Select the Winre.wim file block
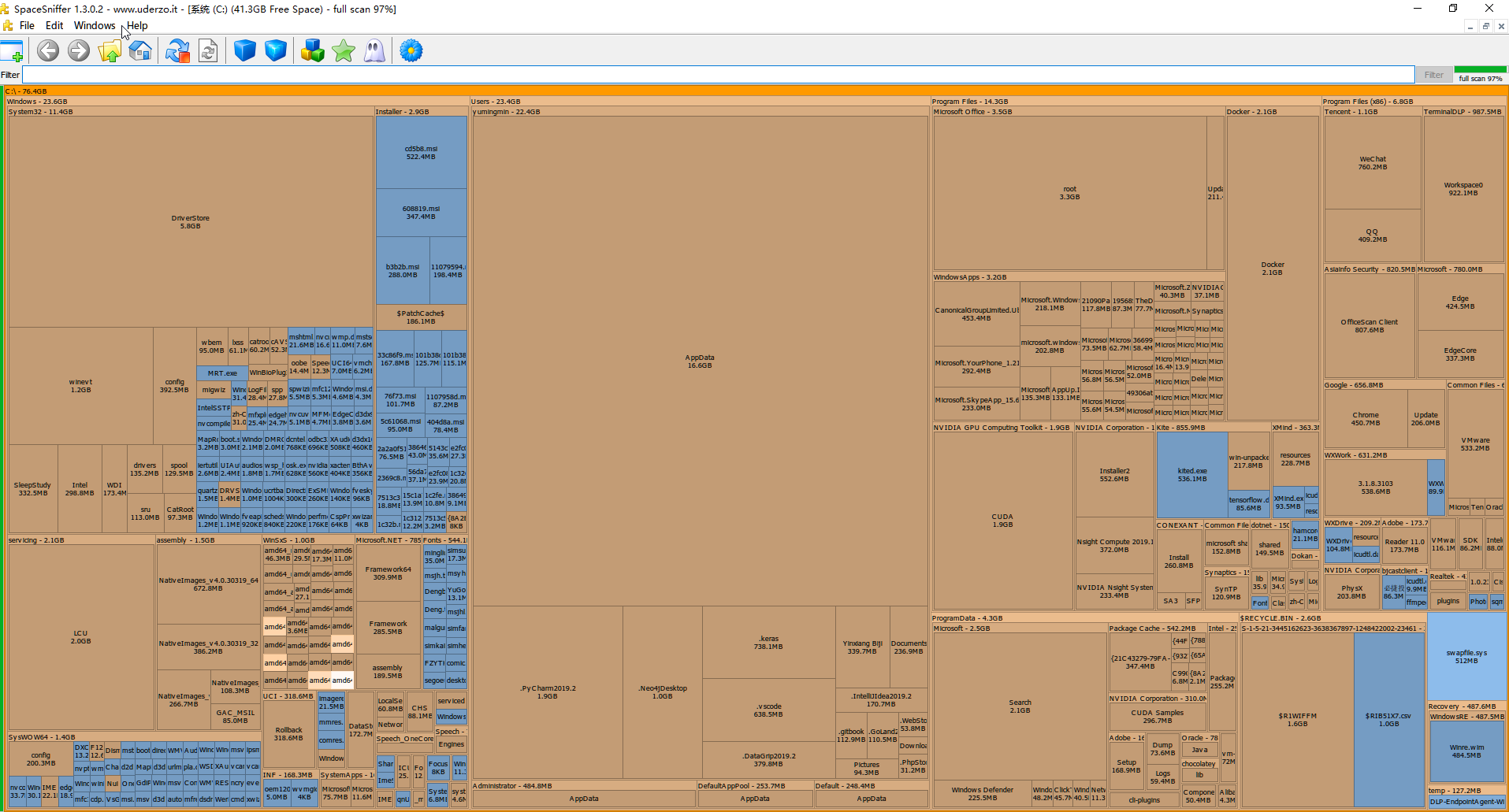This screenshot has width=1509, height=812. tap(1466, 751)
